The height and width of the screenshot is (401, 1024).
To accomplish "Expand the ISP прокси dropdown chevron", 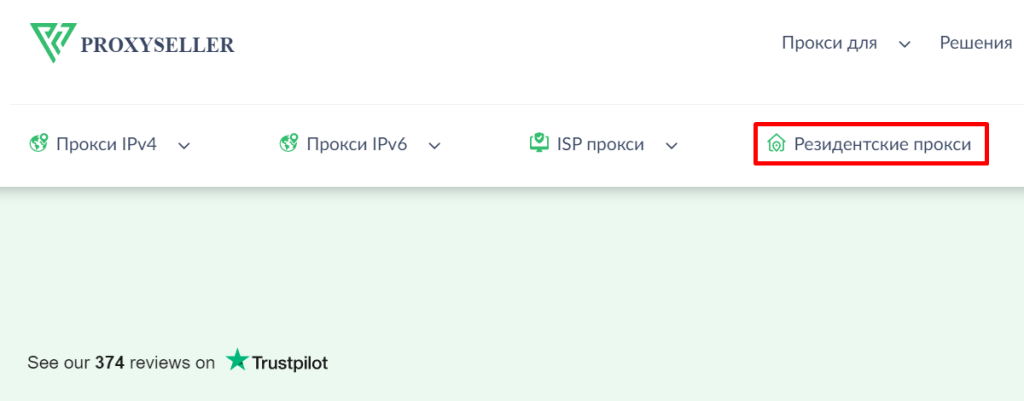I will 671,146.
